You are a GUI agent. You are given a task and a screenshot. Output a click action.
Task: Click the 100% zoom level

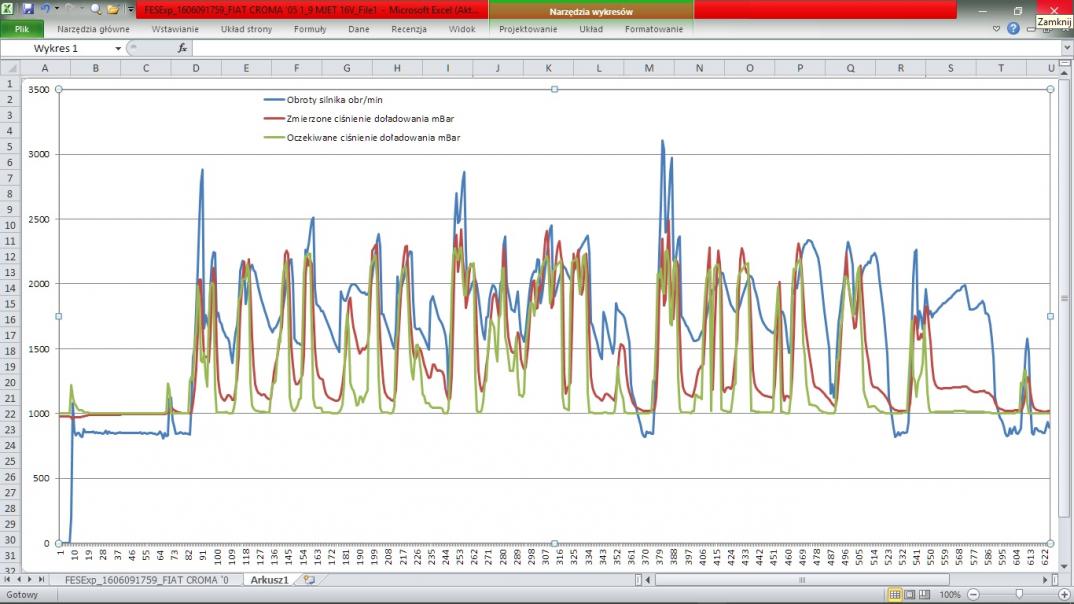[x=949, y=594]
